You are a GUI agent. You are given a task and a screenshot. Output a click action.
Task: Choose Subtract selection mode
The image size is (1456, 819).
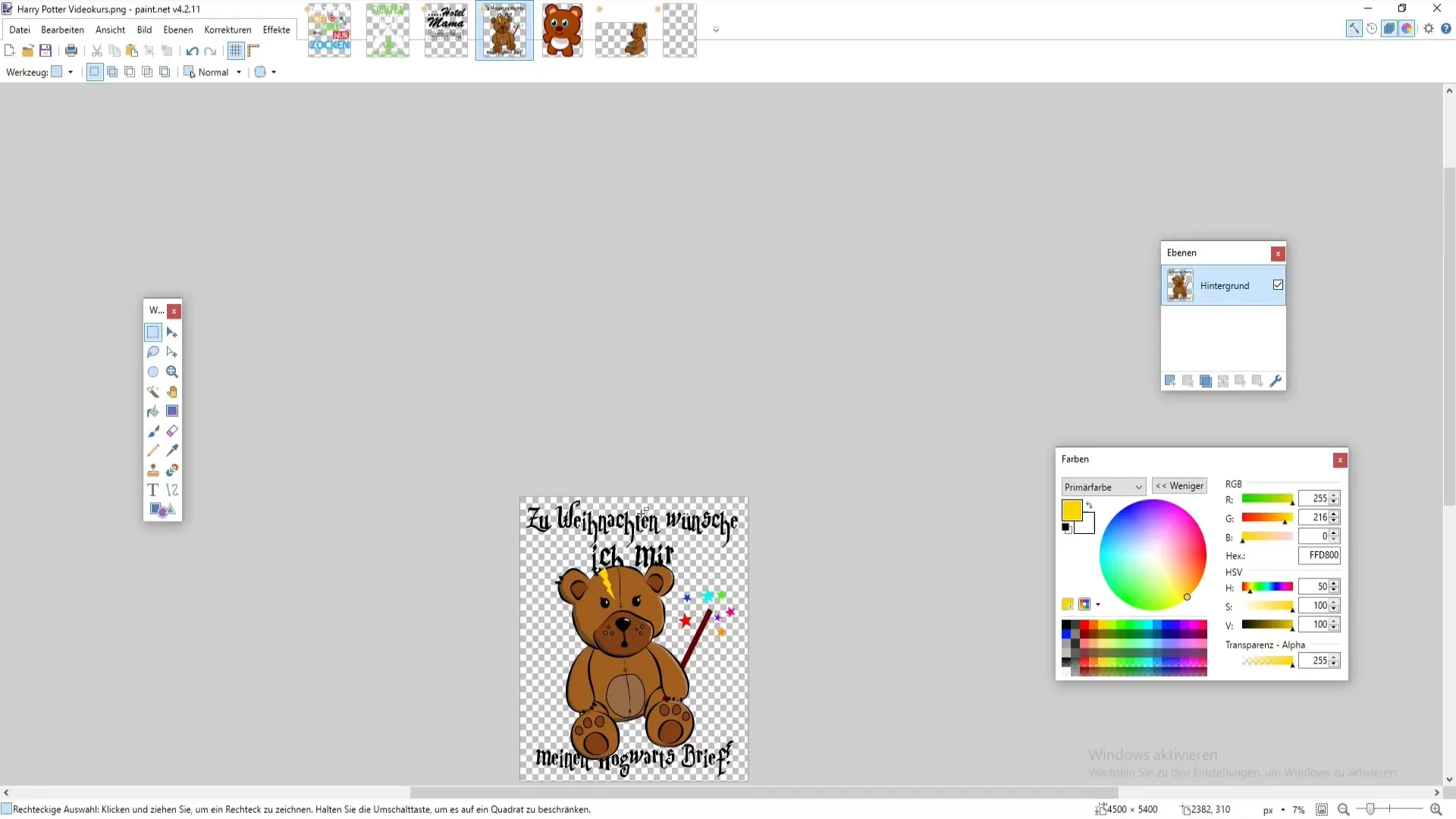coord(130,72)
